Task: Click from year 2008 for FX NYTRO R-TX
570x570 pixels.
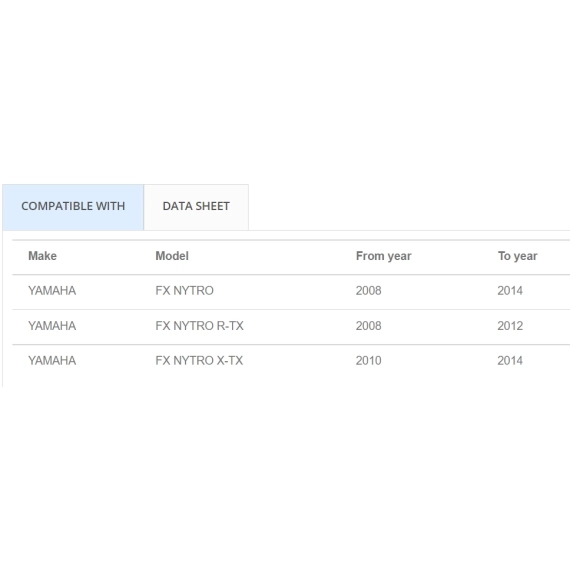Action: pyautogui.click(x=369, y=326)
